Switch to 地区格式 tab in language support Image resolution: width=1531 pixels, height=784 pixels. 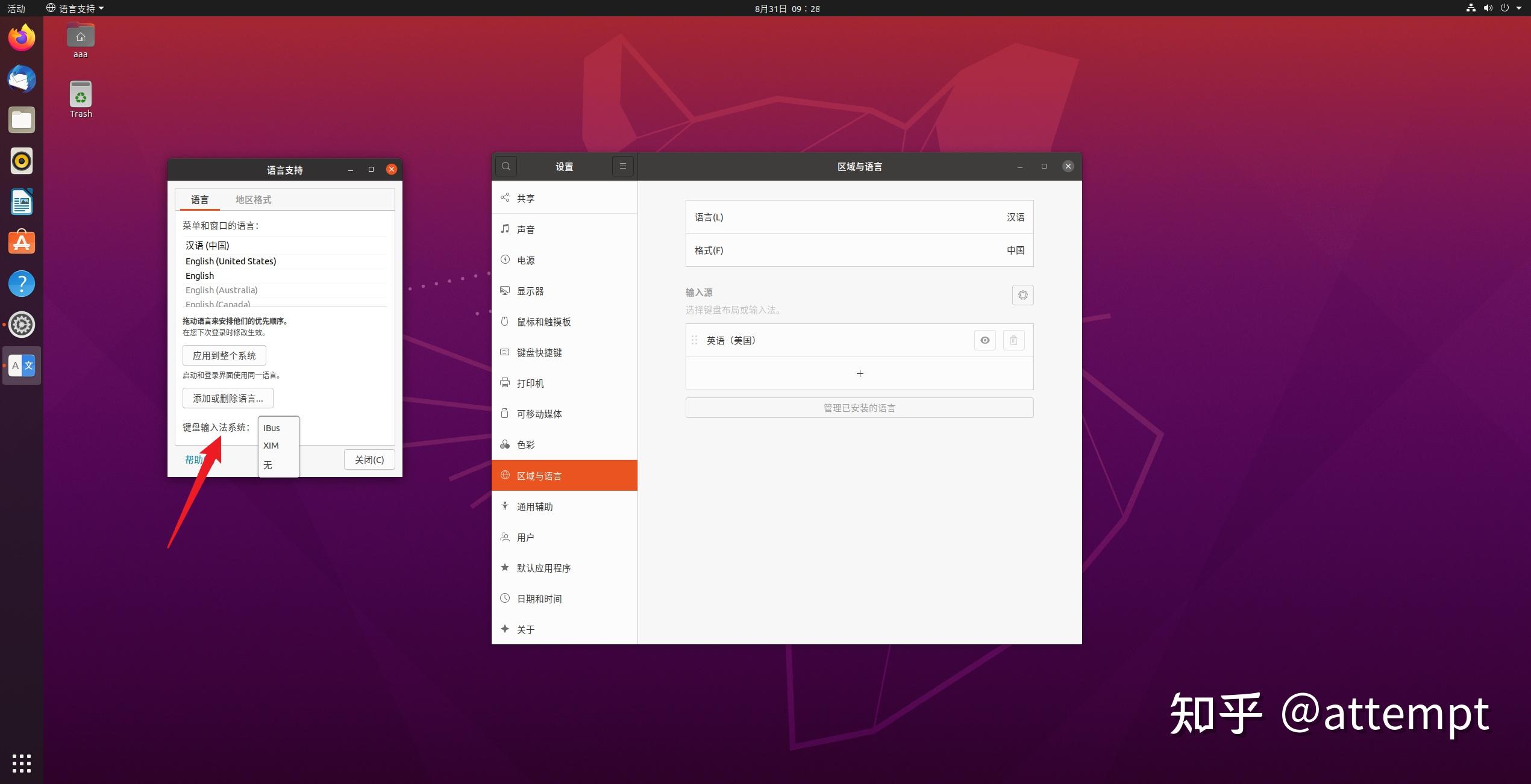pyautogui.click(x=253, y=199)
